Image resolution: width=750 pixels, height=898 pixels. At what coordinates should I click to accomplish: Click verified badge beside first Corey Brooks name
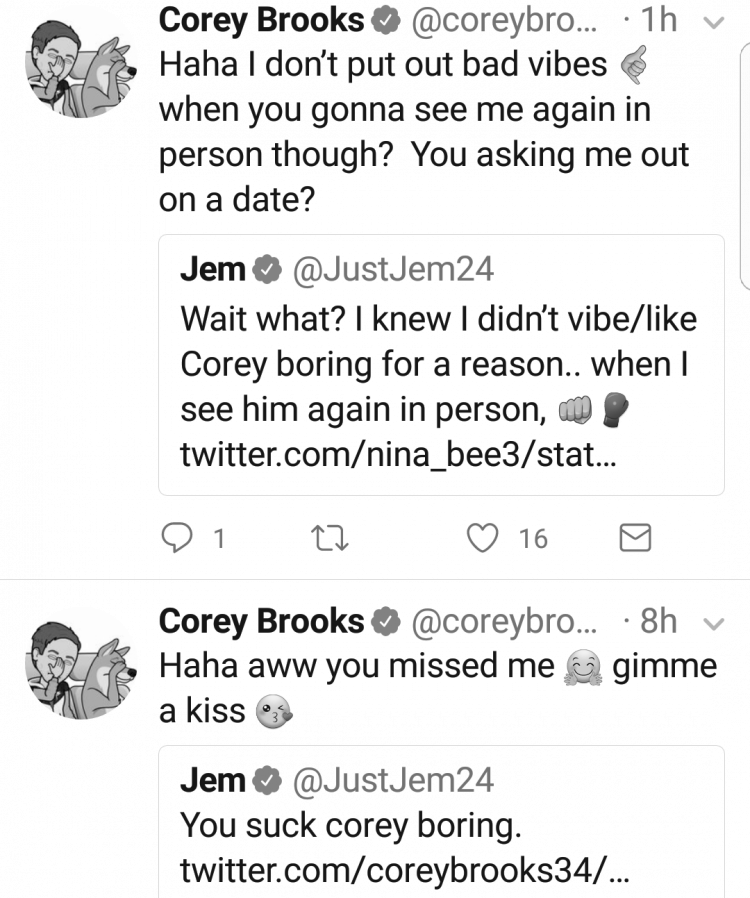coord(386,21)
